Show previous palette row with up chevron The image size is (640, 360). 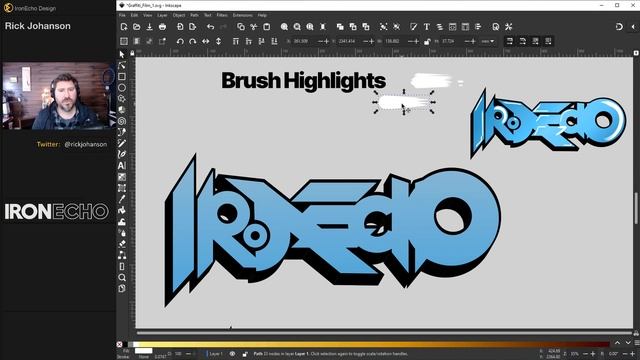point(618,344)
